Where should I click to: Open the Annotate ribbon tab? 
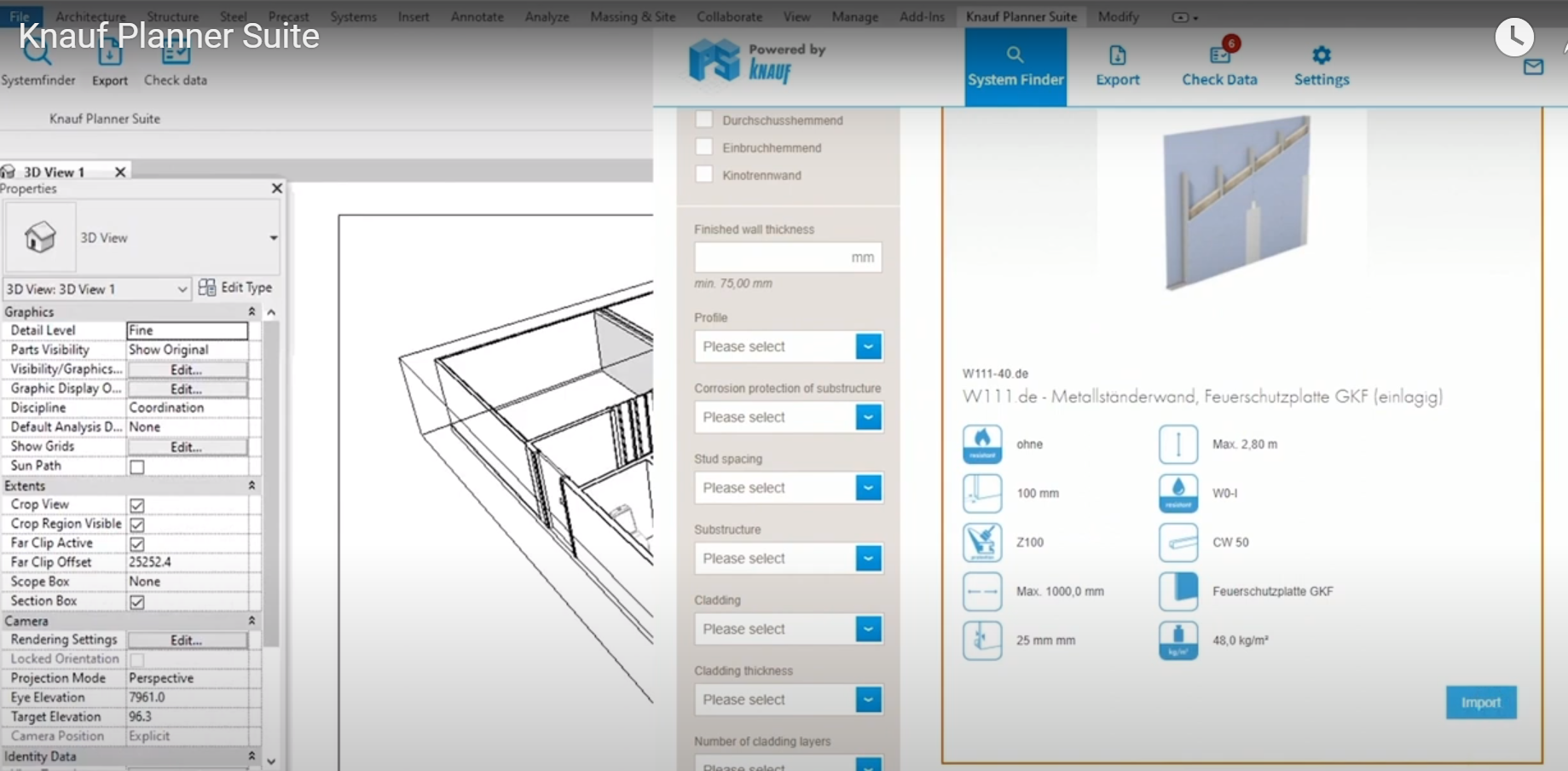[x=477, y=17]
